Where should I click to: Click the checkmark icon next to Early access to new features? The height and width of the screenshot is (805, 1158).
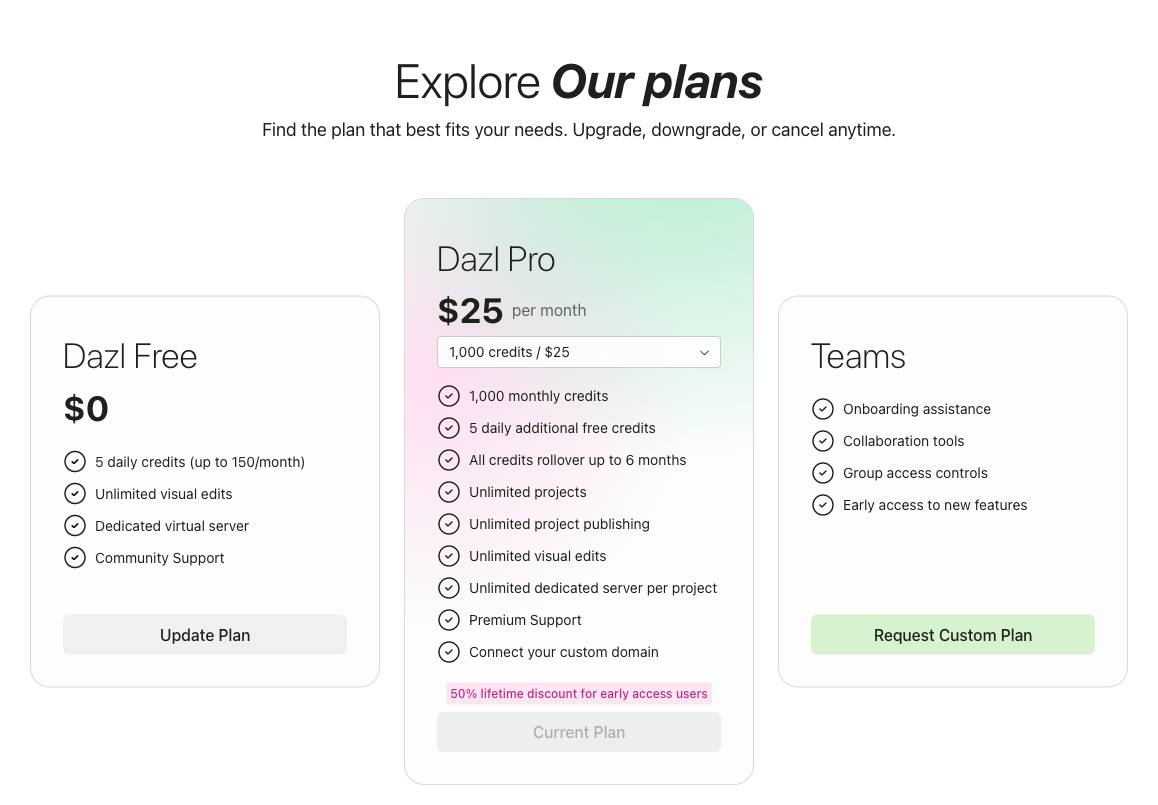[x=823, y=505]
